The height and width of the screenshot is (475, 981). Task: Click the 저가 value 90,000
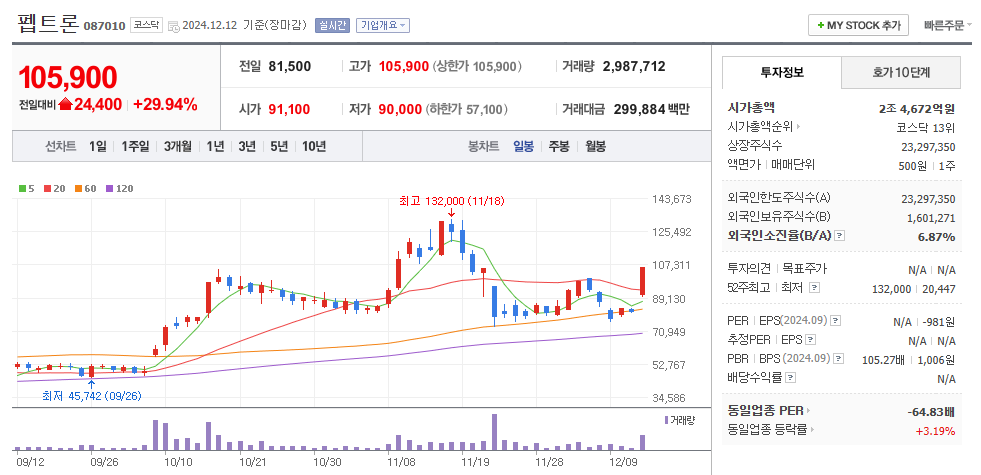coord(400,110)
